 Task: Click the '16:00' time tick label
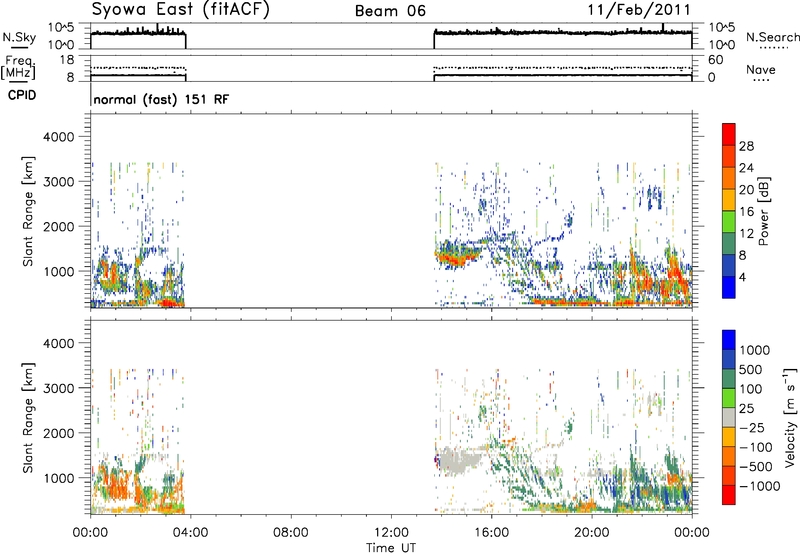pos(491,533)
